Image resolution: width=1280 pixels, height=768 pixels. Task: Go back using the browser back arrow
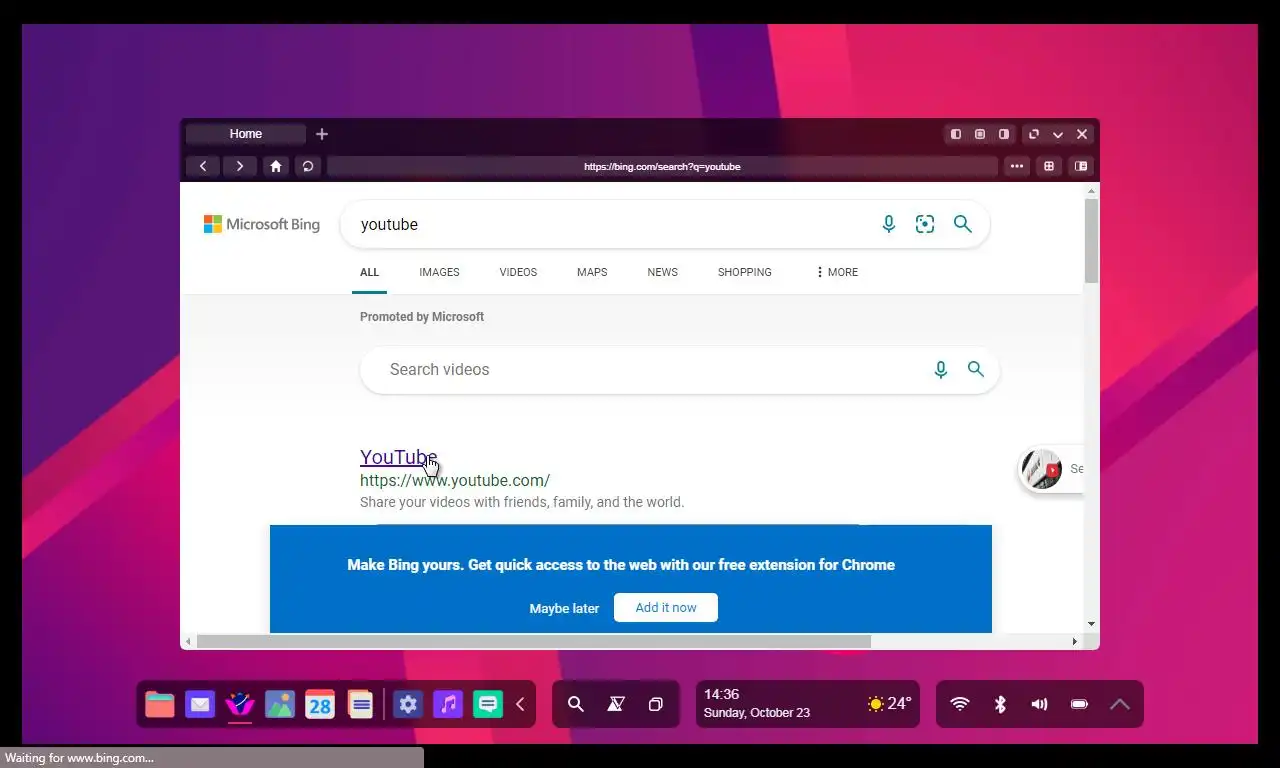point(203,166)
